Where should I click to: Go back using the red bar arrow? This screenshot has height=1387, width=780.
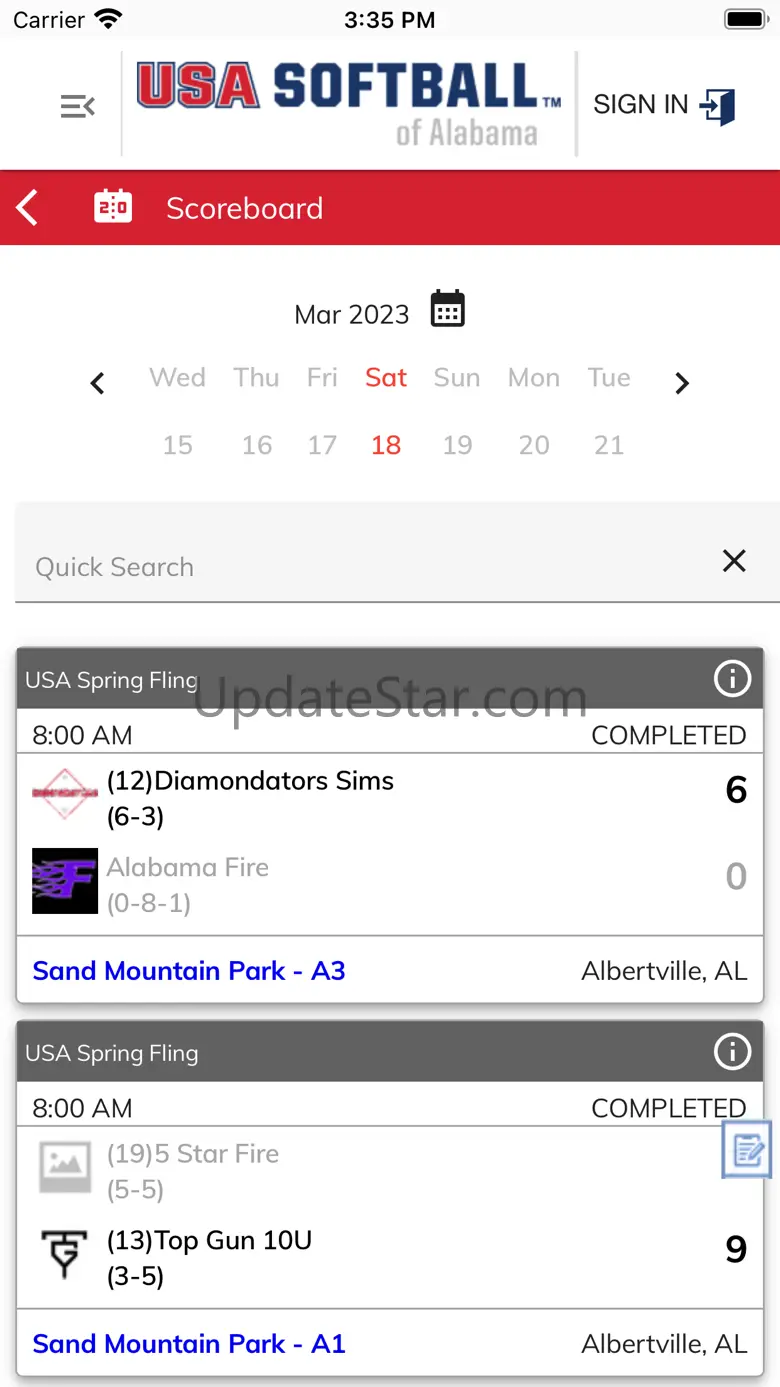tap(28, 208)
